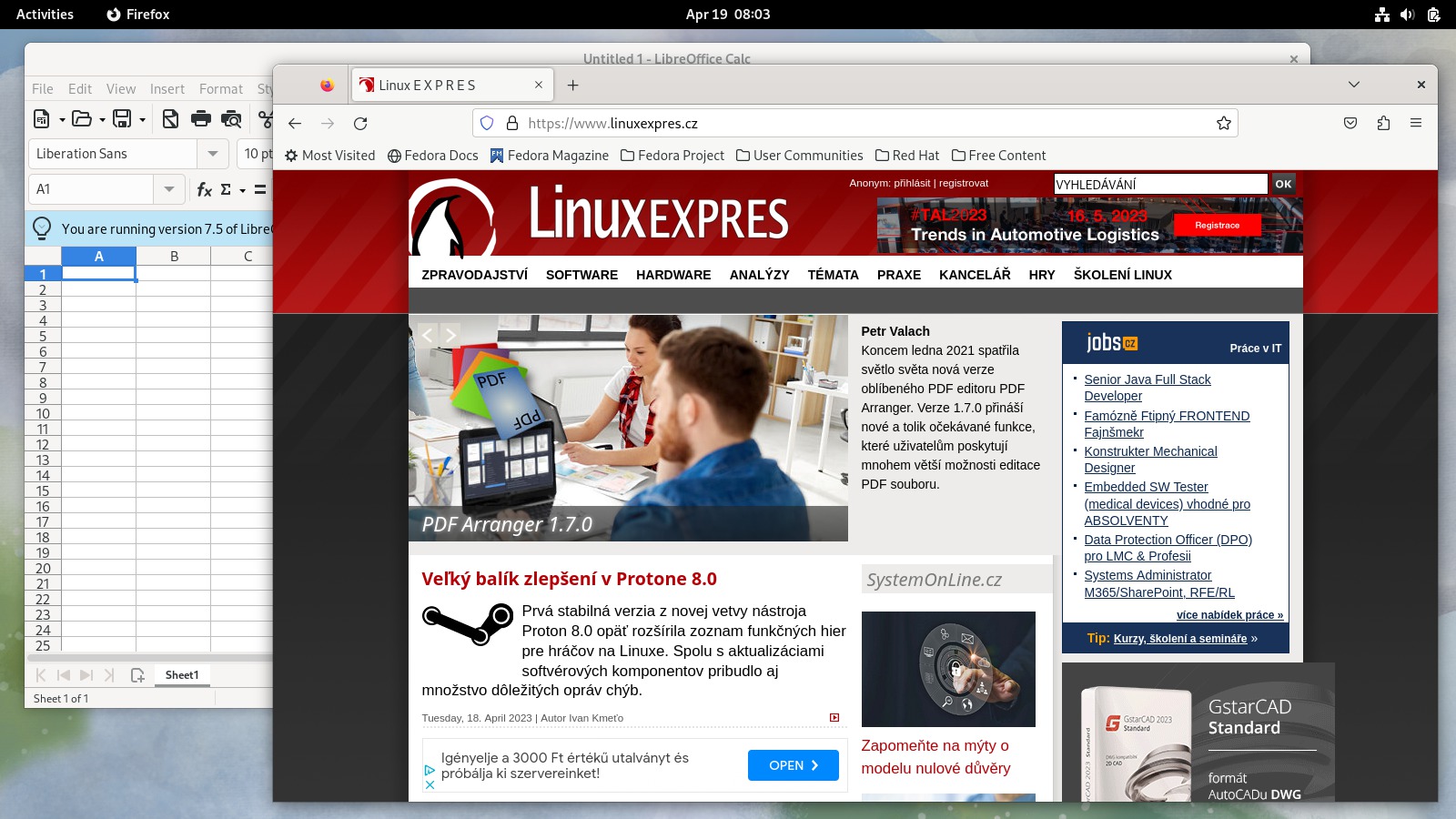This screenshot has height=819, width=1456.
Task: Click the Firefox Back arrow button
Action: click(295, 123)
